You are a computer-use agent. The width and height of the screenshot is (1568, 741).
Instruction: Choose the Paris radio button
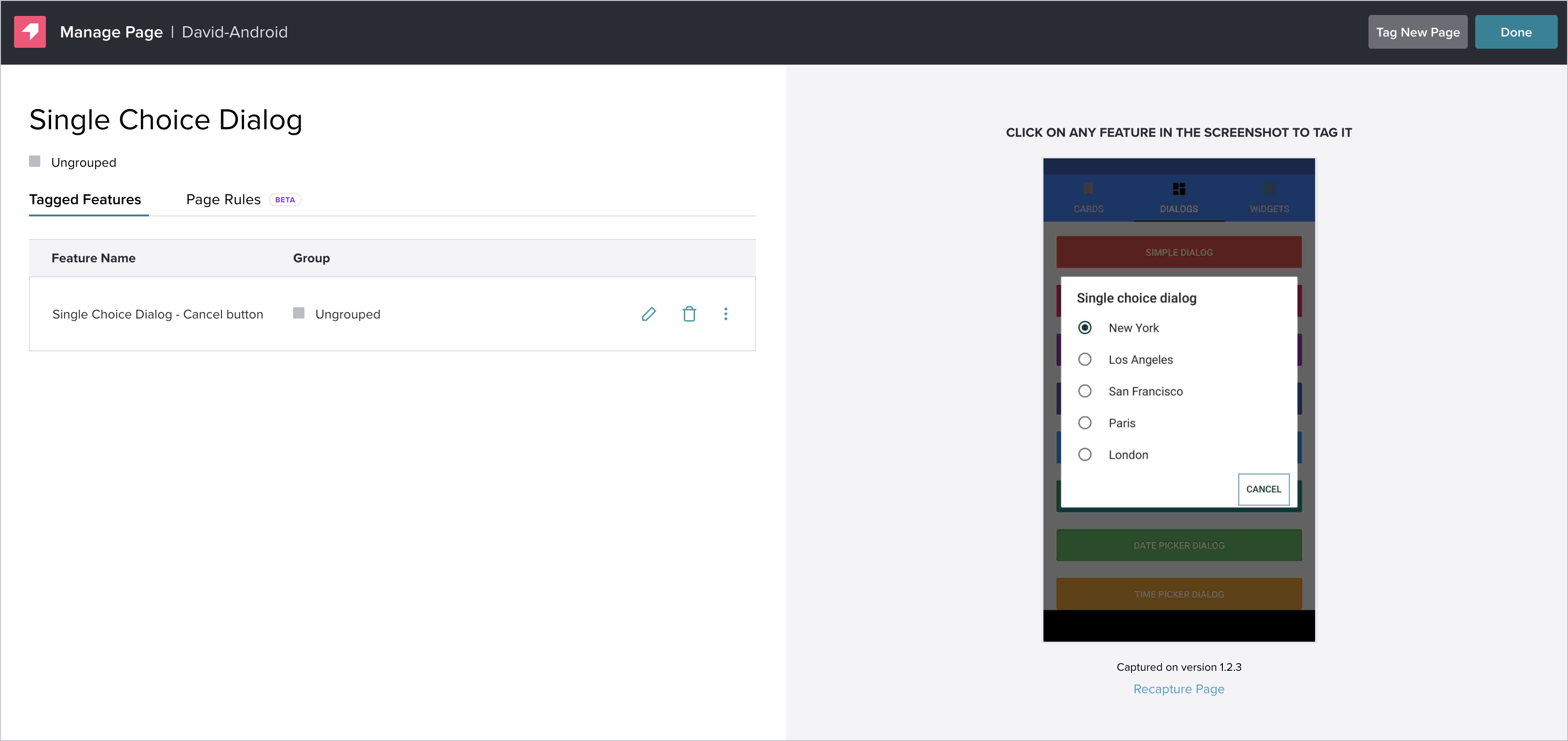[1085, 422]
